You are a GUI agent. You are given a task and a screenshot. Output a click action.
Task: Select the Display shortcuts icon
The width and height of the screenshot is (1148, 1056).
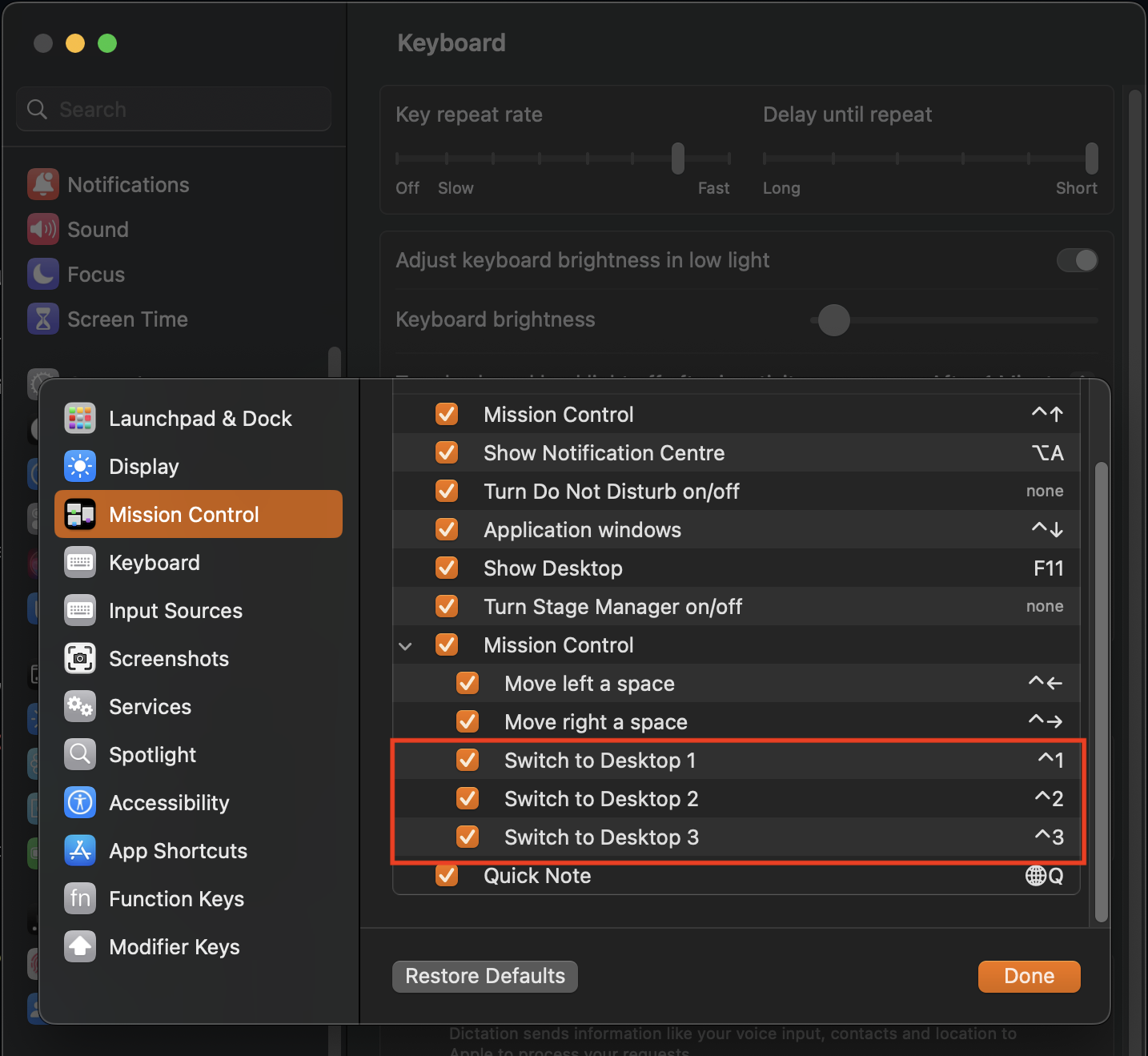point(80,466)
